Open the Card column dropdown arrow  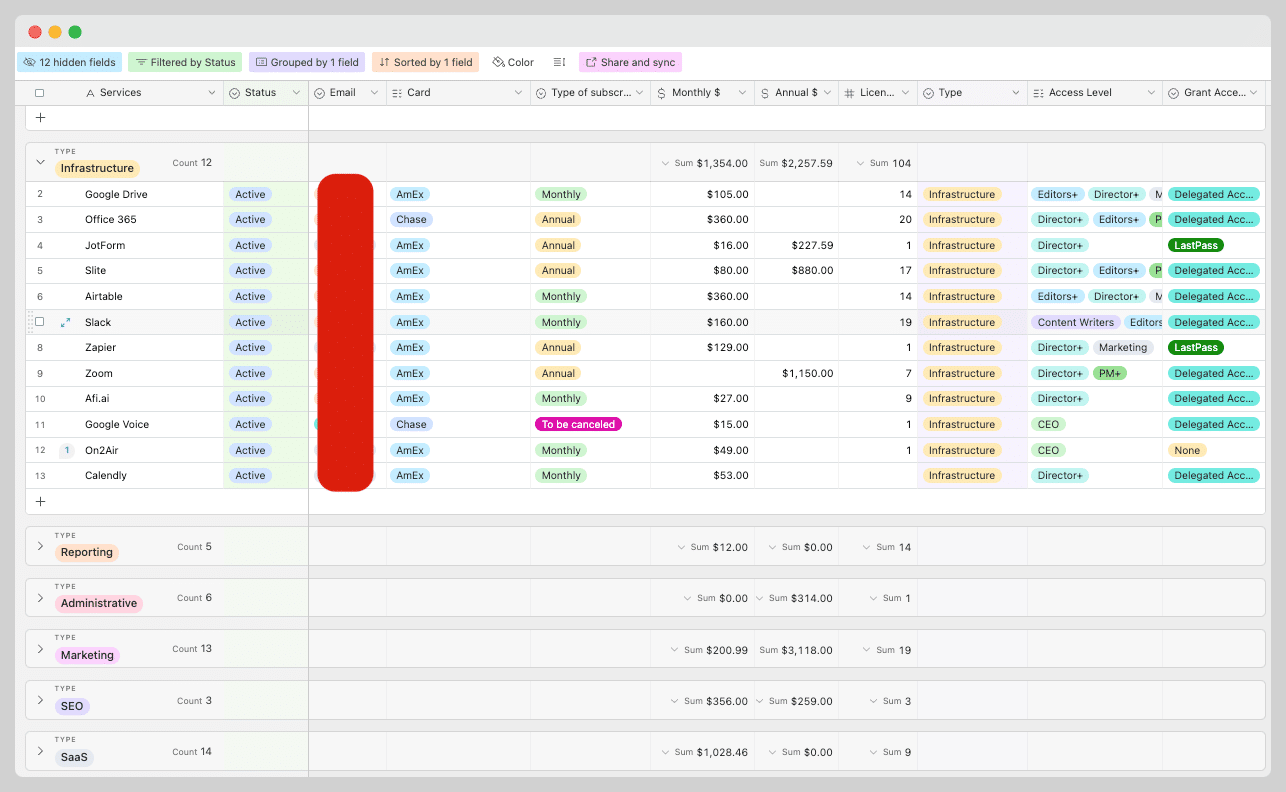(518, 93)
